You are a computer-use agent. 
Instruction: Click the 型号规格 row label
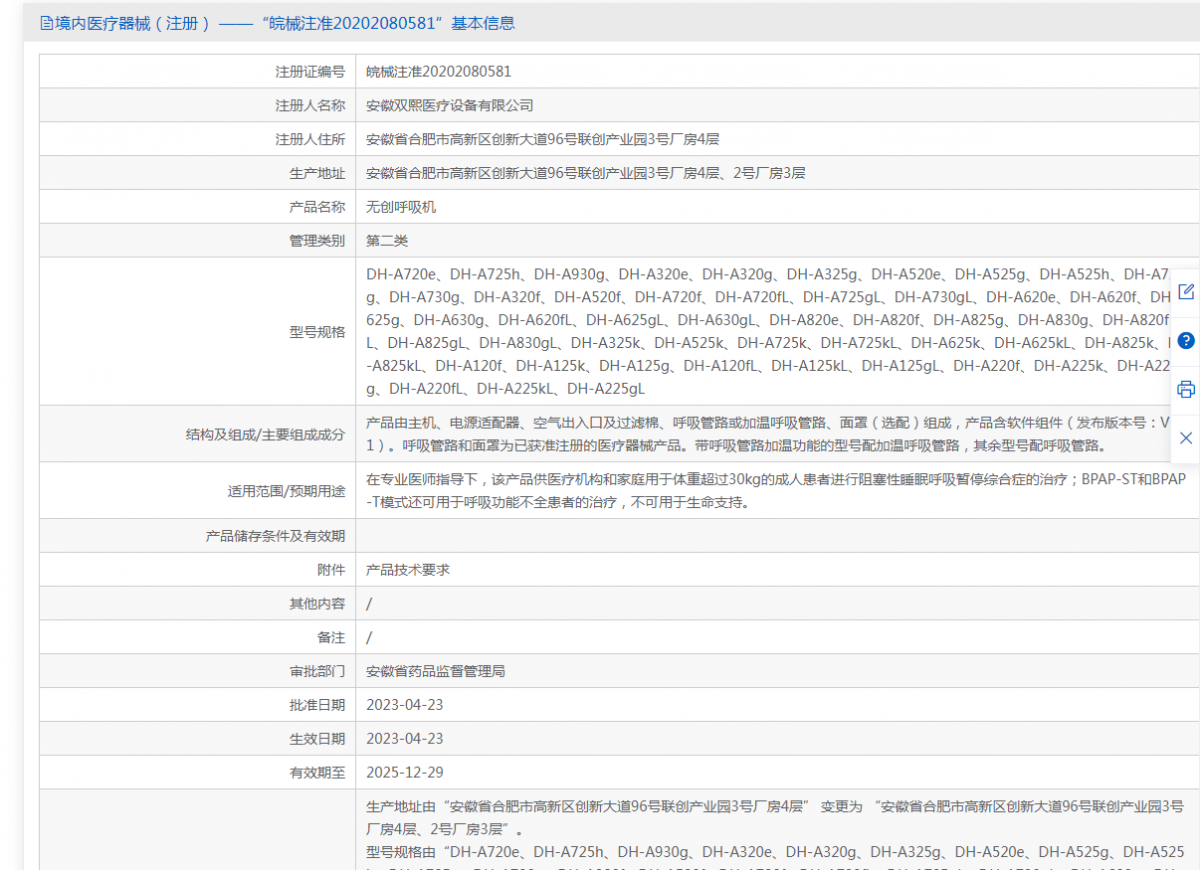[317, 332]
